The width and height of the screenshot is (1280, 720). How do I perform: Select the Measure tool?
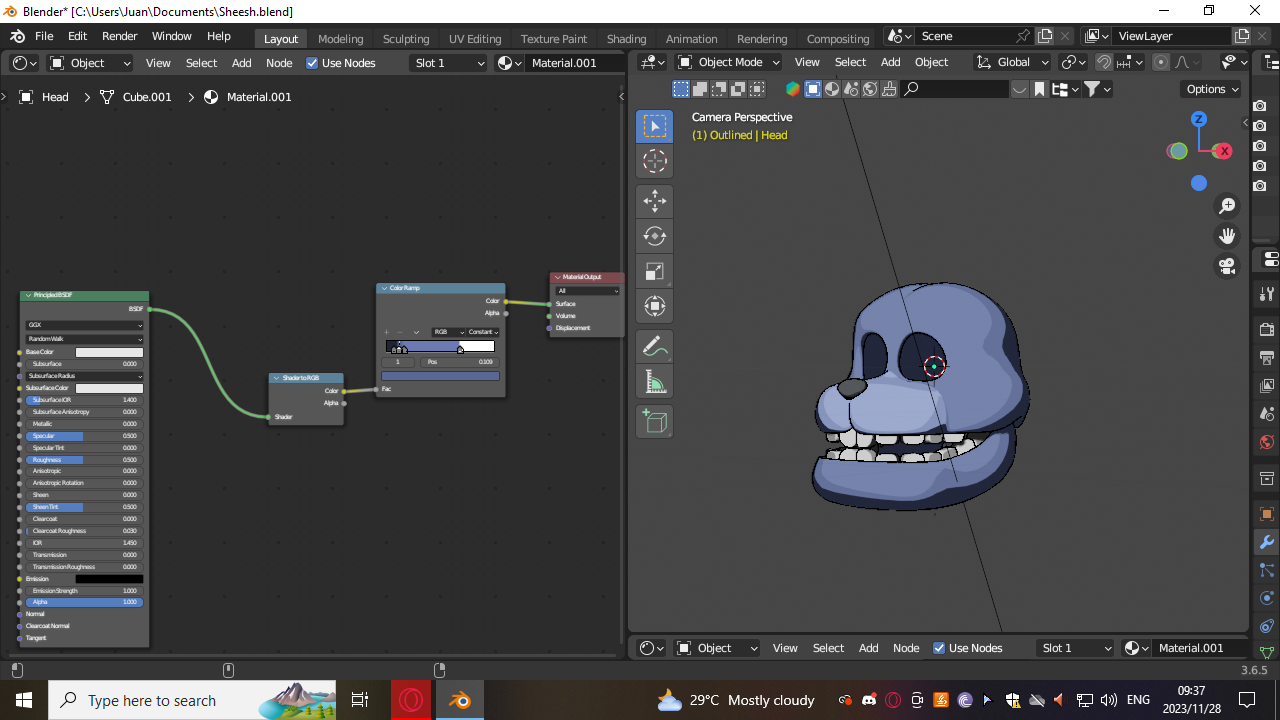coord(654,382)
